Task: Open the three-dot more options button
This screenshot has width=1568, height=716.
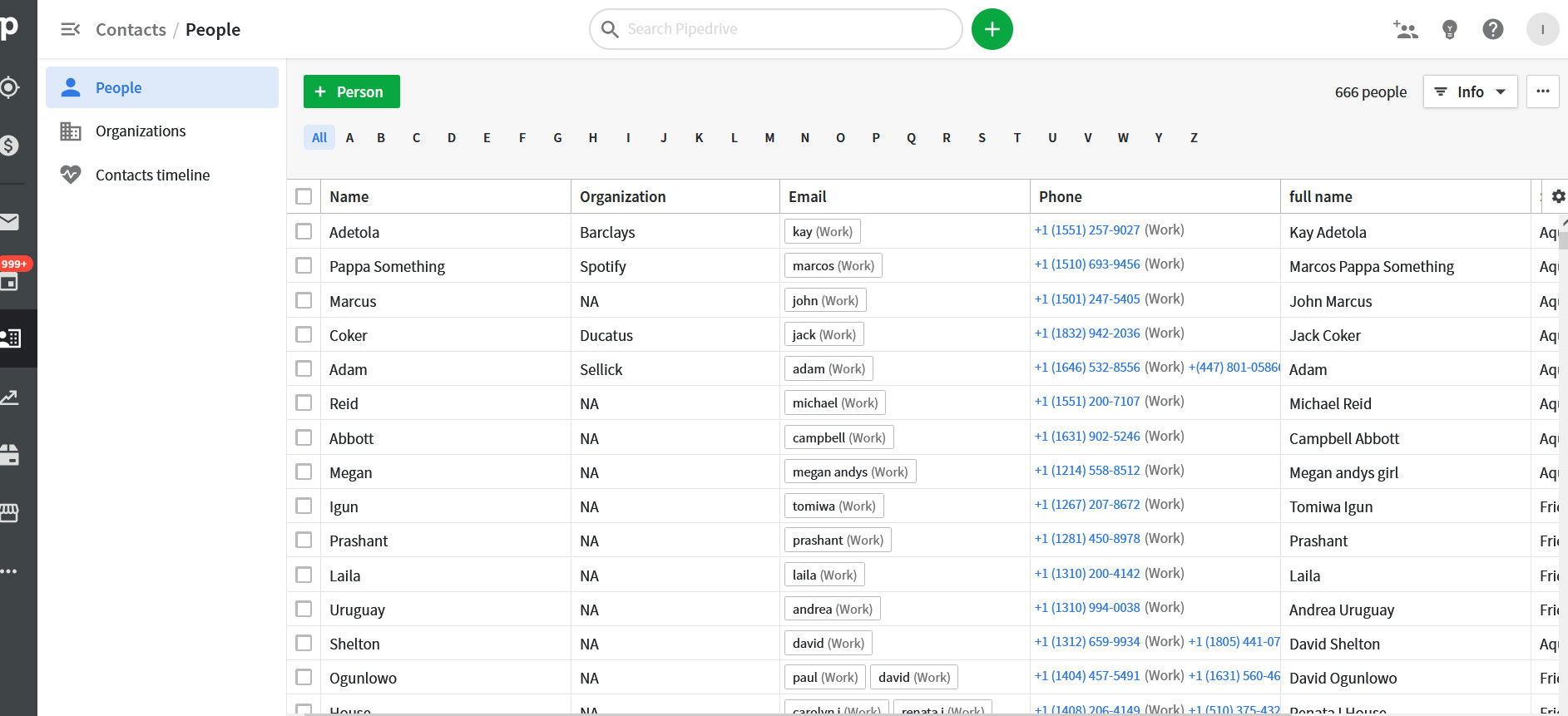Action: 1542,91
